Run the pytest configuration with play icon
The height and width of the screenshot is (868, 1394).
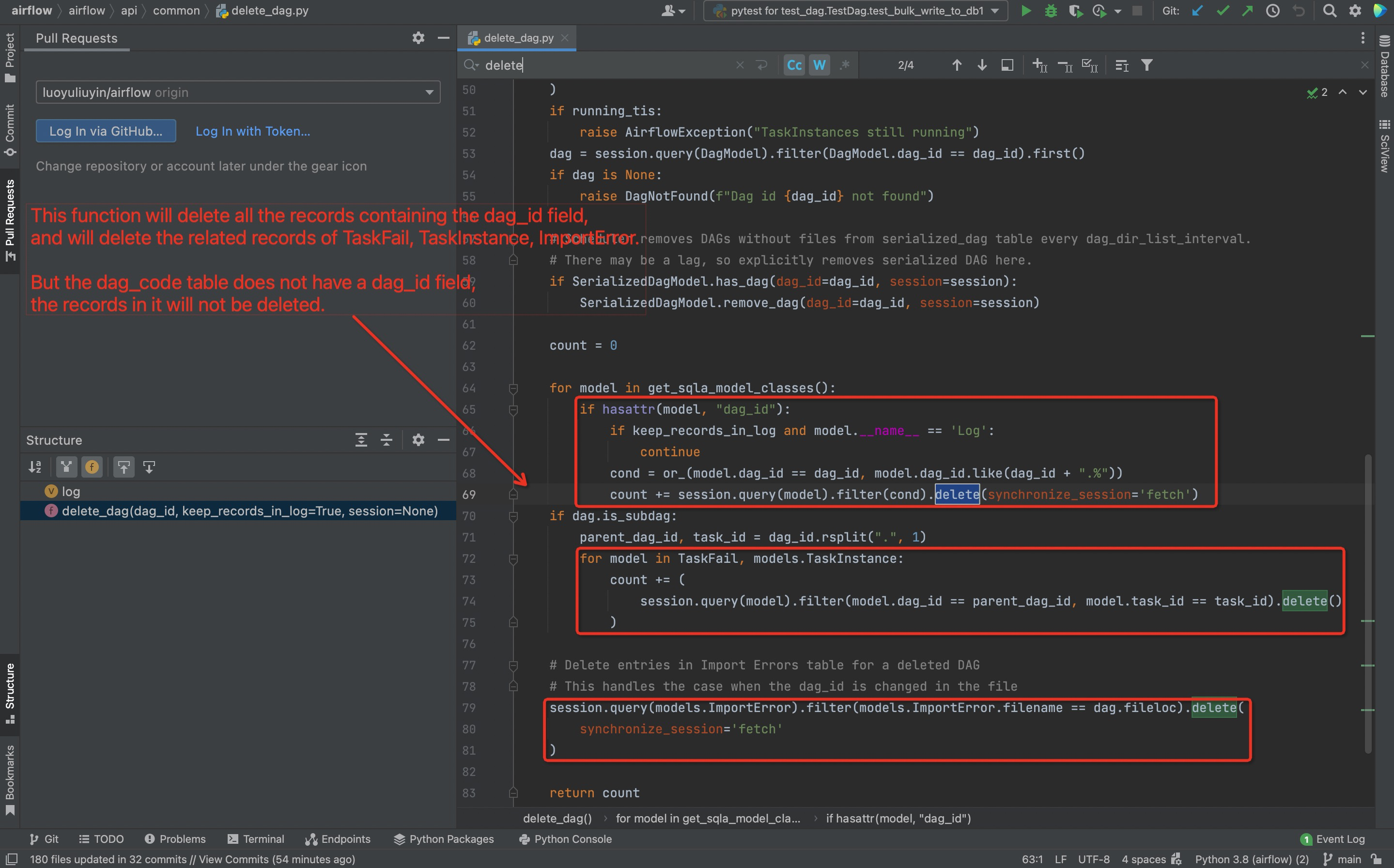pyautogui.click(x=1025, y=11)
